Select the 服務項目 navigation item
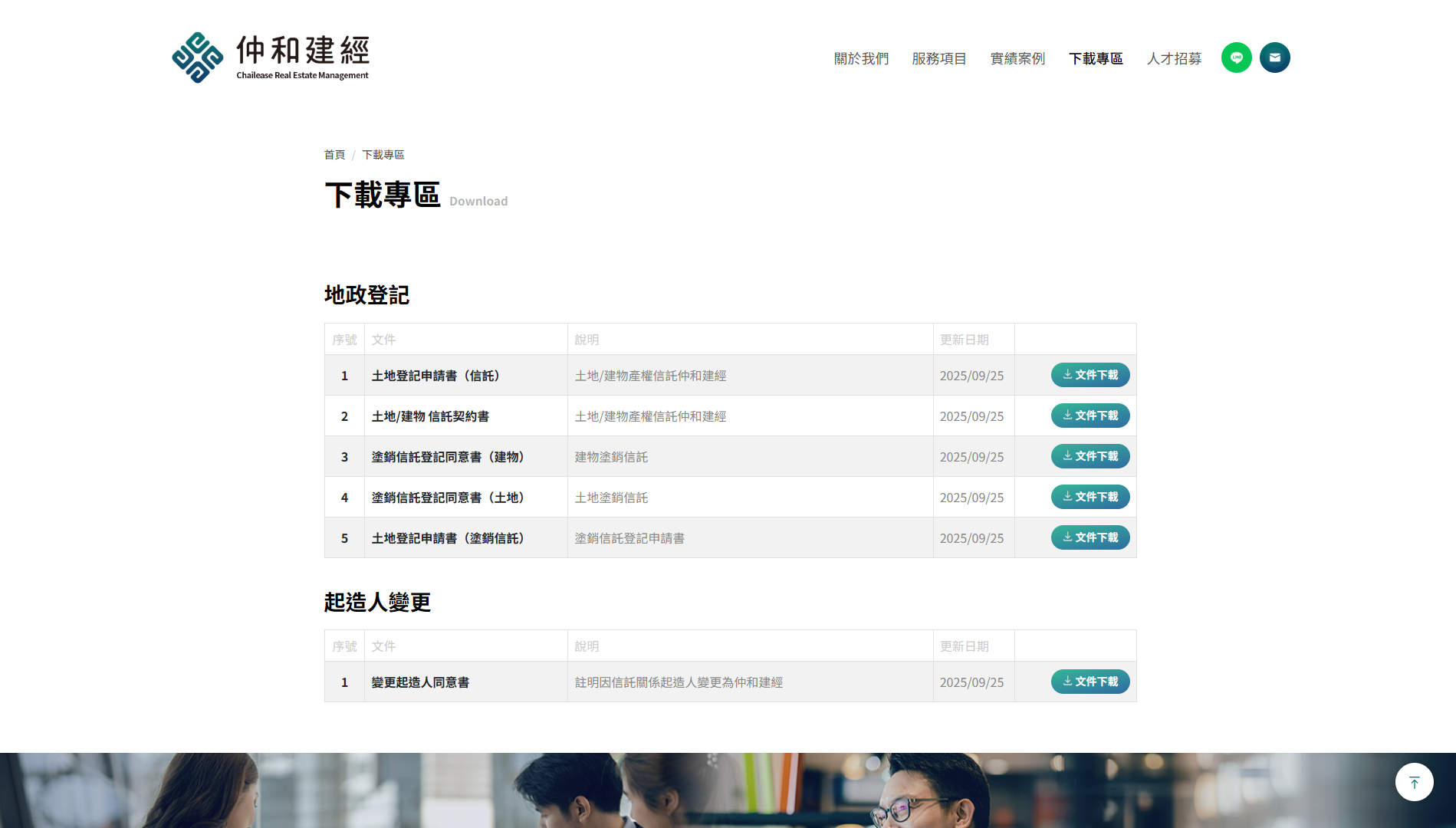1456x828 pixels. point(938,58)
